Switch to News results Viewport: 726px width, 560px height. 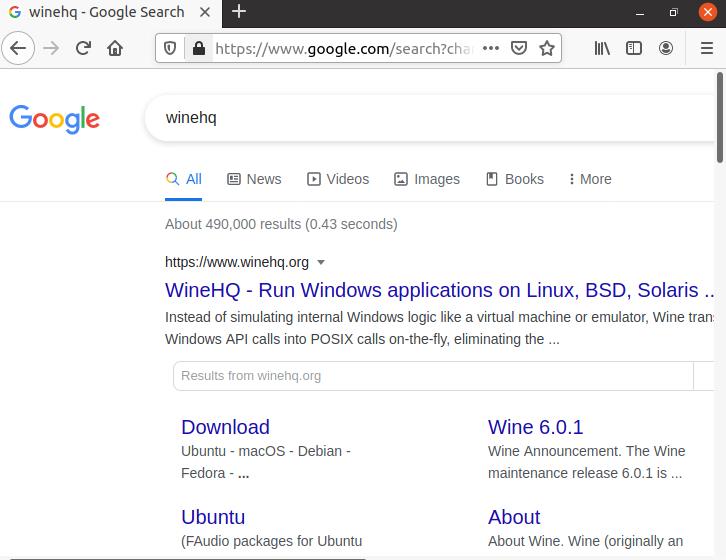254,179
